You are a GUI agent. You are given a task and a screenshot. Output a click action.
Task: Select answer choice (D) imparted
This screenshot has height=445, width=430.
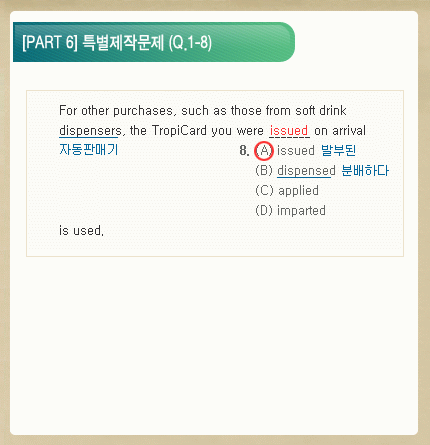[x=290, y=211]
